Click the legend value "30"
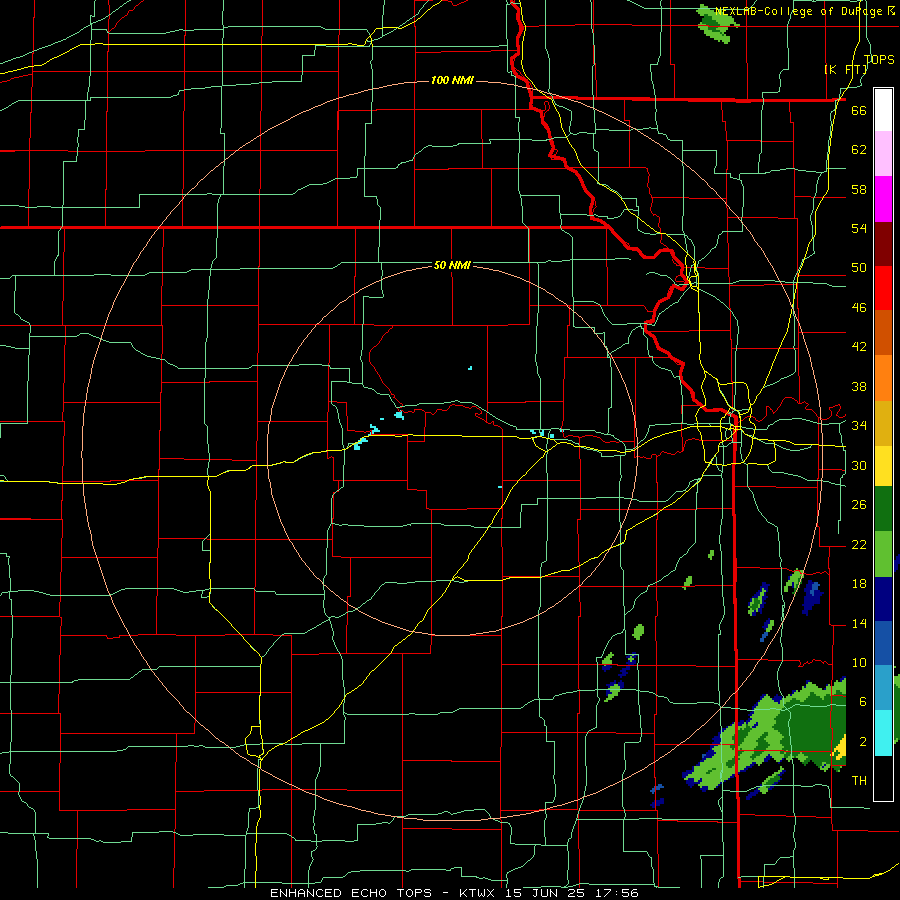Screen dimensions: 900x900 (859, 465)
